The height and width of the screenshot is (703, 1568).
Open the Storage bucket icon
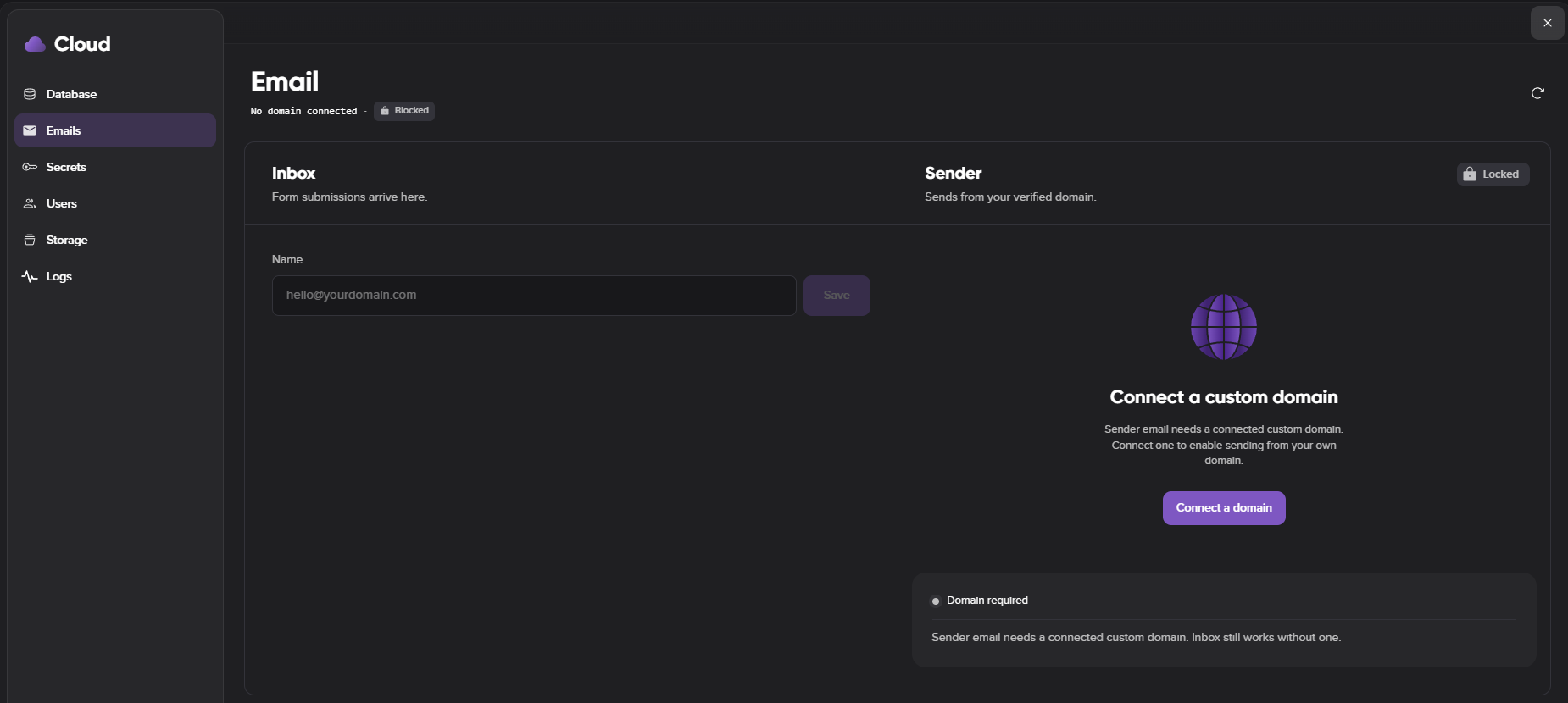click(30, 240)
